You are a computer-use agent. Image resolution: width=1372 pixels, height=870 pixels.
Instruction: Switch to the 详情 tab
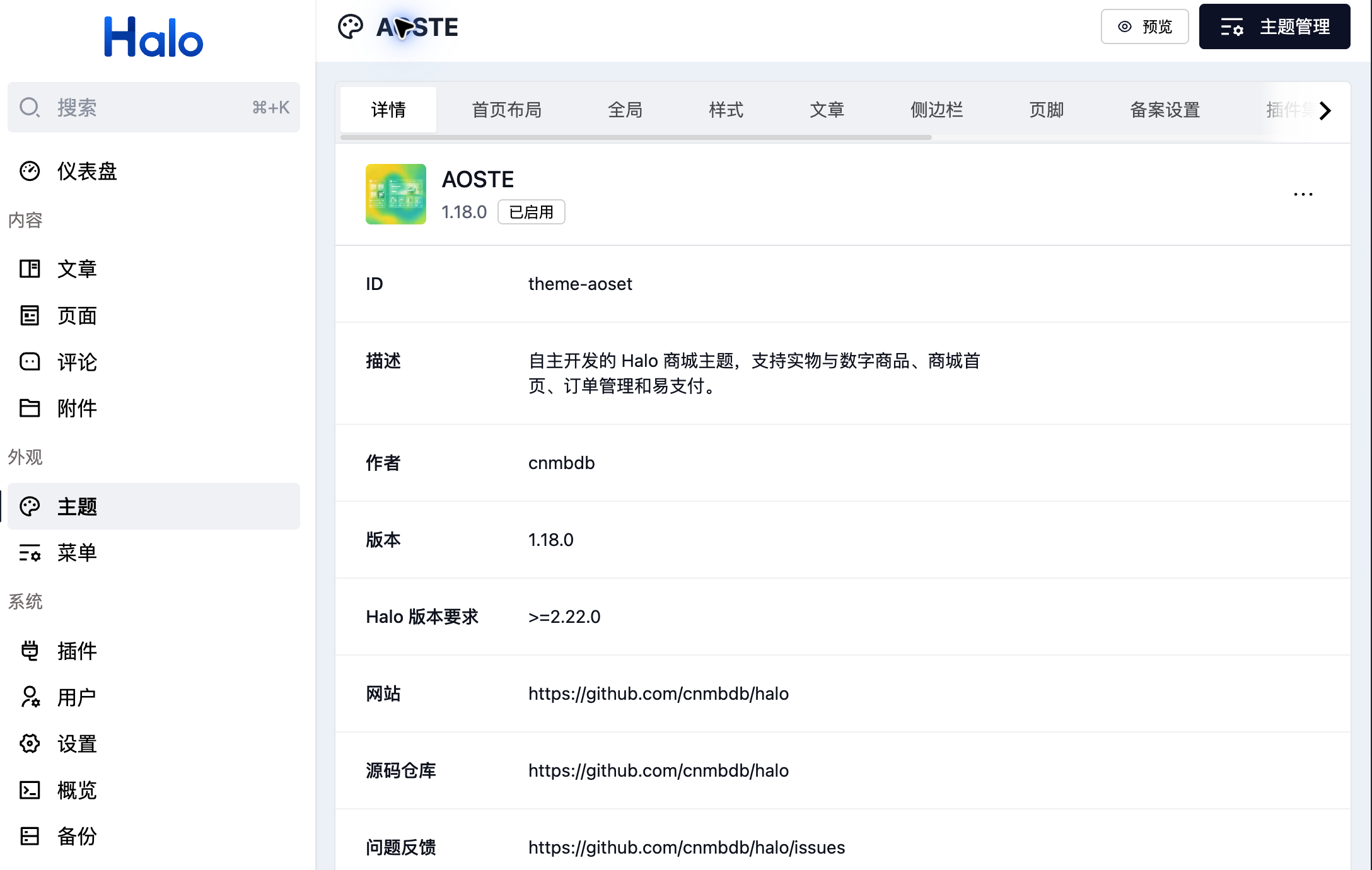[388, 110]
